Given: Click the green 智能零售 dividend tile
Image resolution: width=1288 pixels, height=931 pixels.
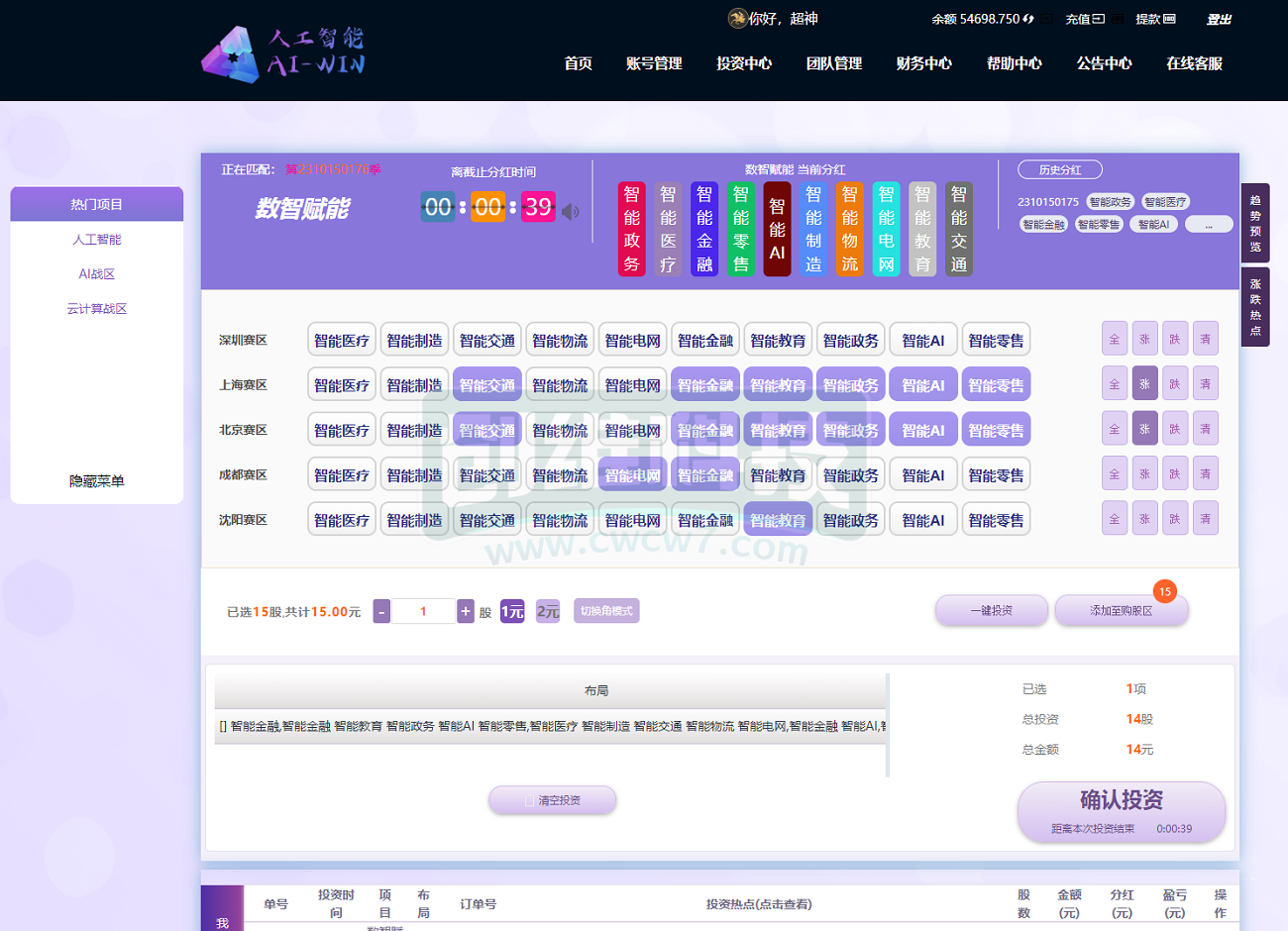Looking at the screenshot, I should [x=741, y=229].
